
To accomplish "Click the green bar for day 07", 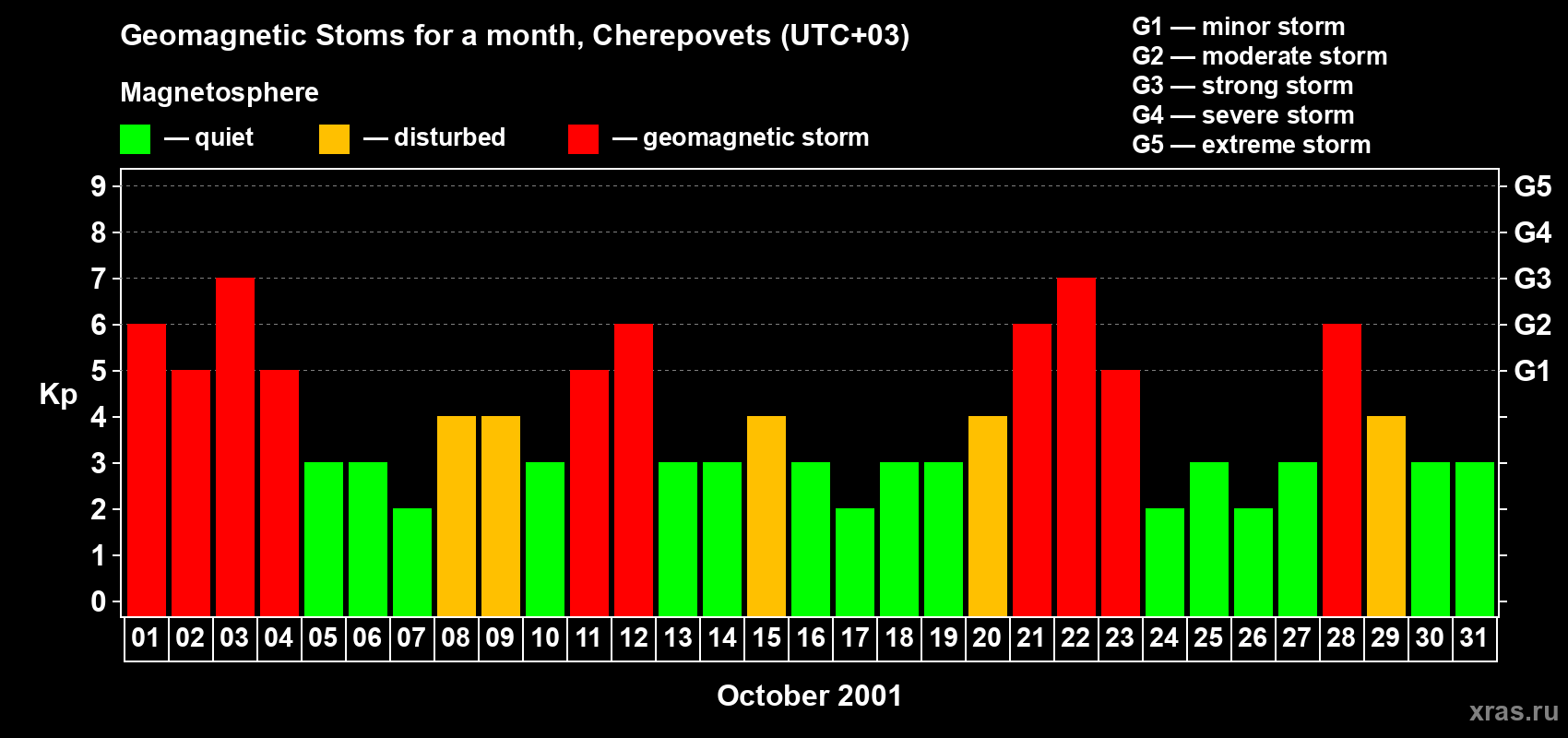I will [412, 562].
